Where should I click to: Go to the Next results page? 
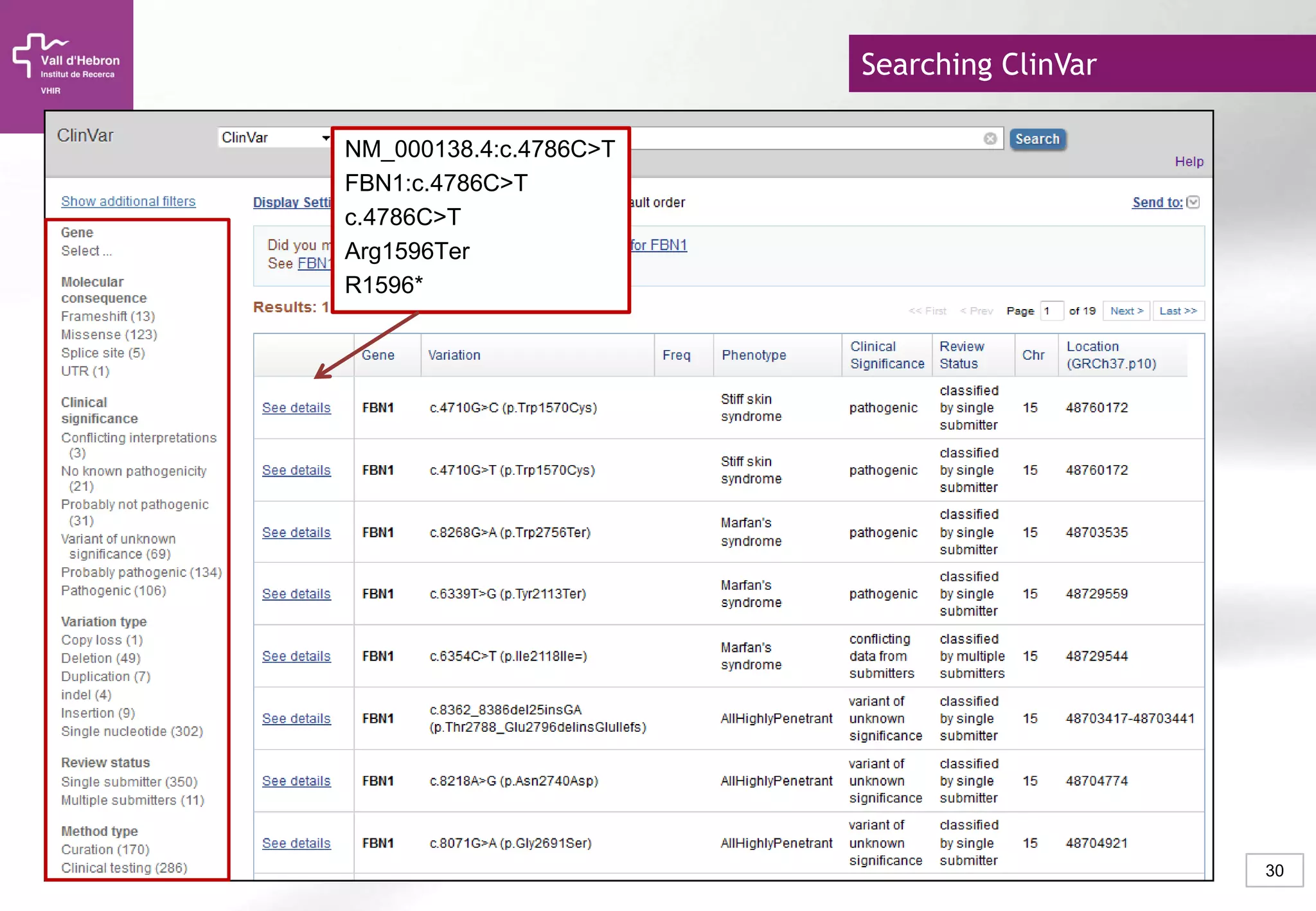point(1126,311)
